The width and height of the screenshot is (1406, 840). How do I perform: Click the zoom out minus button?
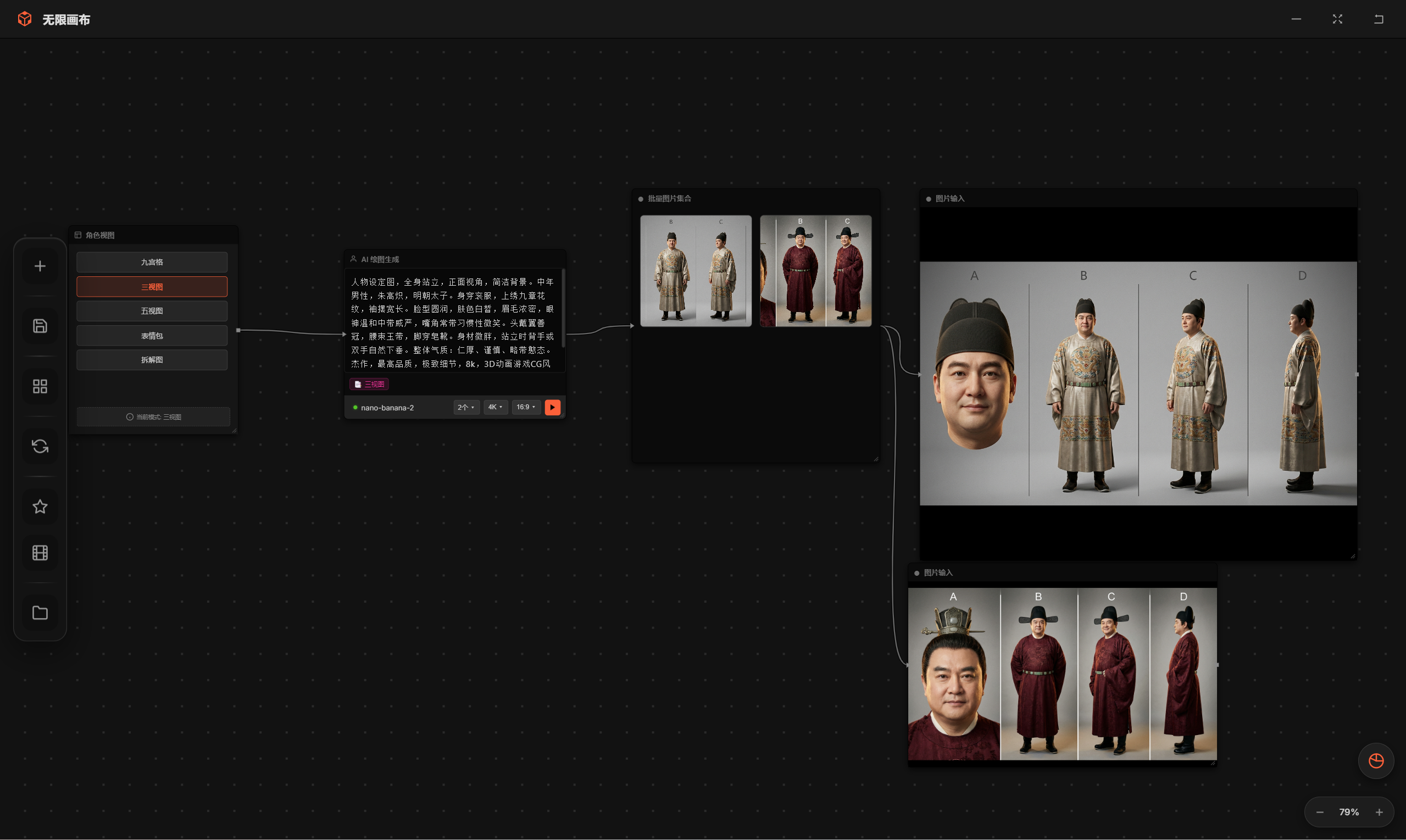[1319, 813]
